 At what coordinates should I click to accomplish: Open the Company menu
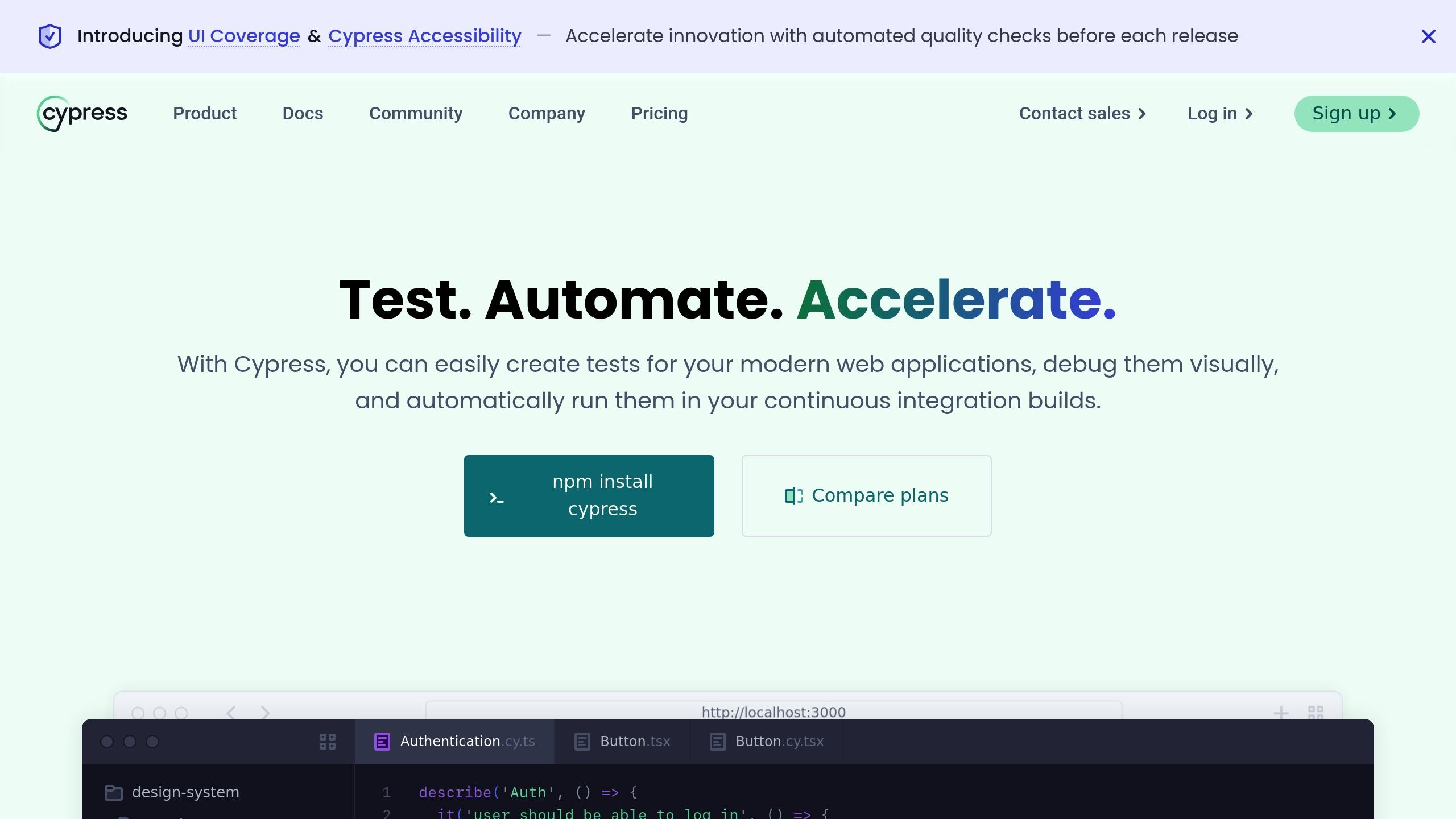point(547,114)
